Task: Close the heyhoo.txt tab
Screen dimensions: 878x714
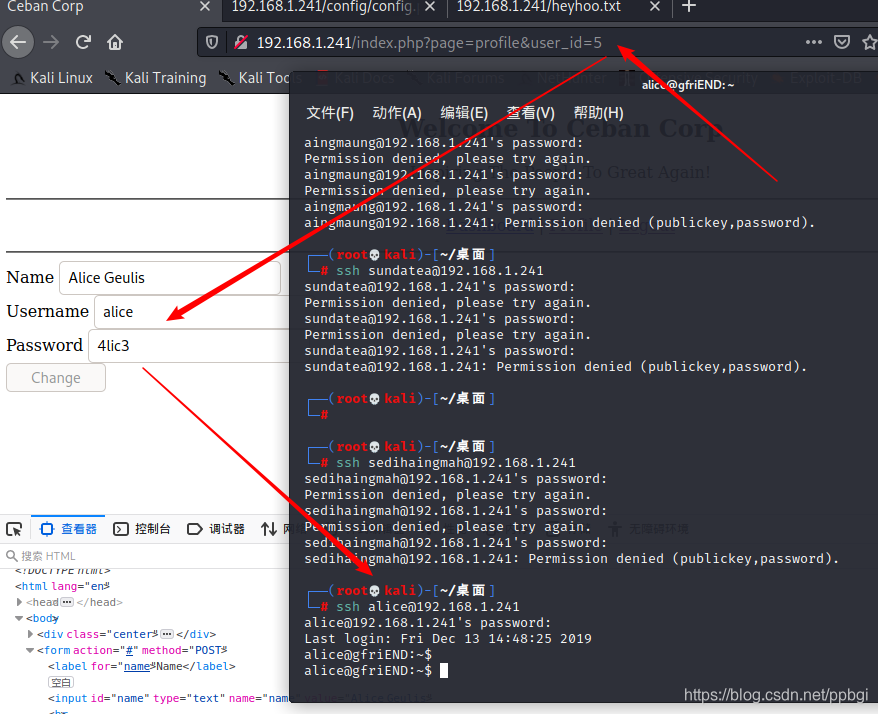Action: coord(655,7)
